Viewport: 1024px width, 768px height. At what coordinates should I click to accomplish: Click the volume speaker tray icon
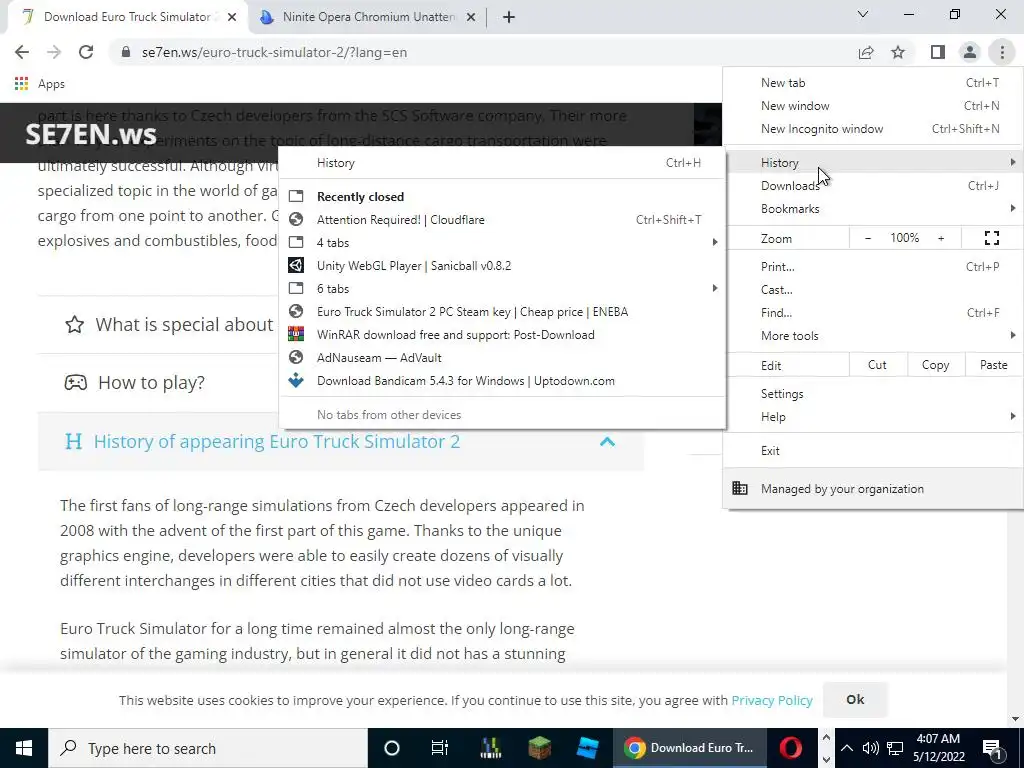pos(871,748)
